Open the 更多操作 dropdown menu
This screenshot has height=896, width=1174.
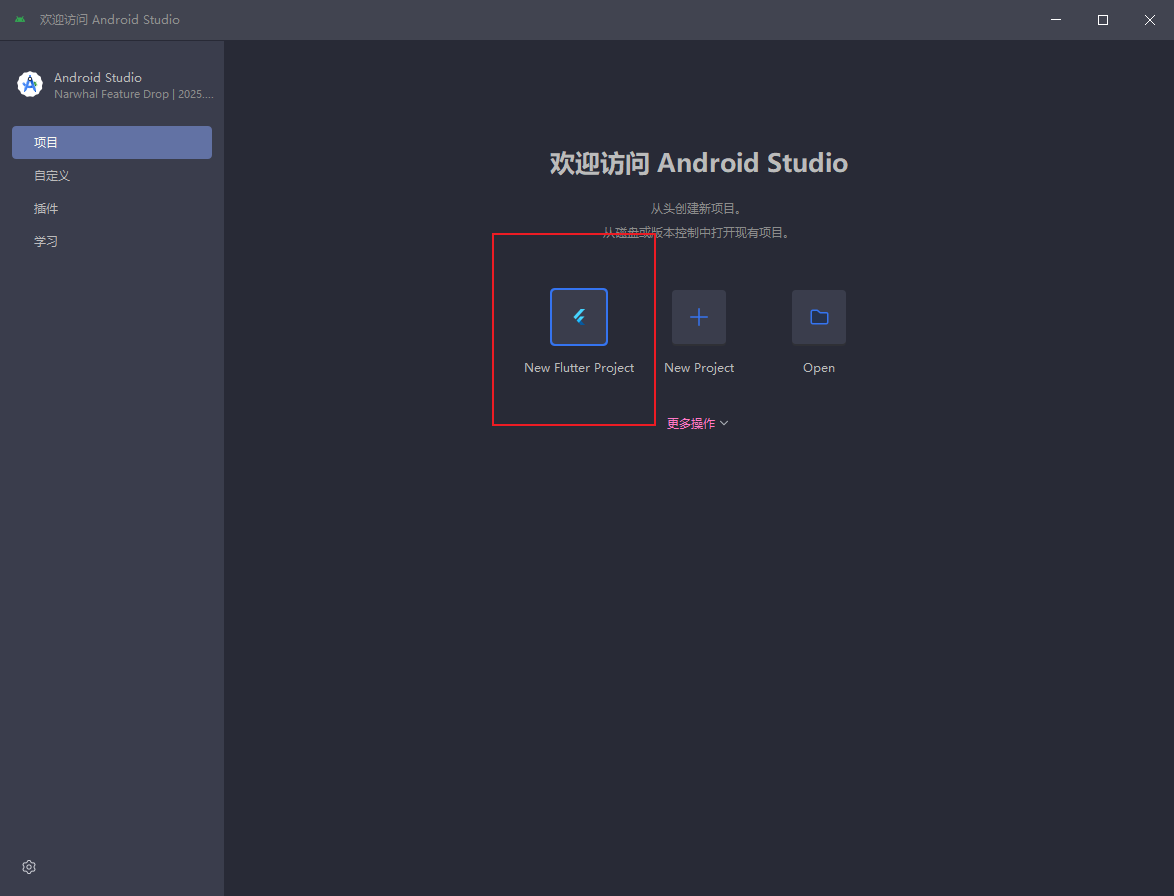(x=691, y=424)
